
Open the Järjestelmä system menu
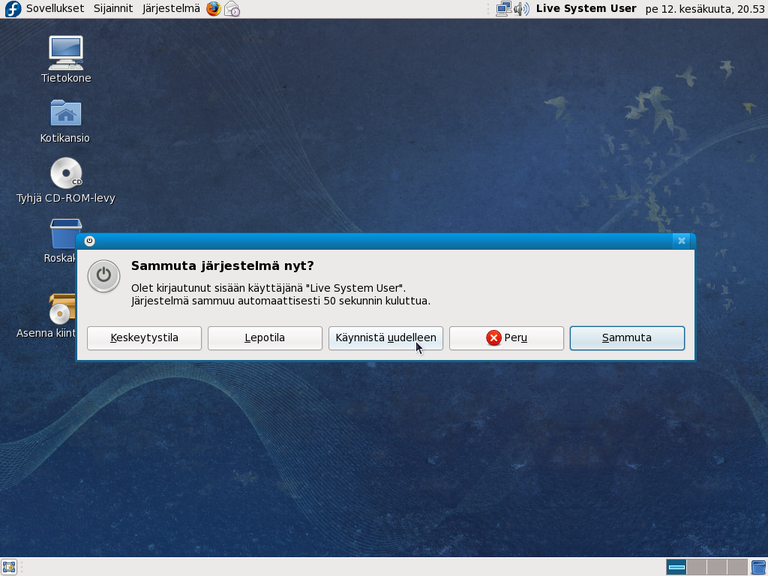tap(171, 9)
